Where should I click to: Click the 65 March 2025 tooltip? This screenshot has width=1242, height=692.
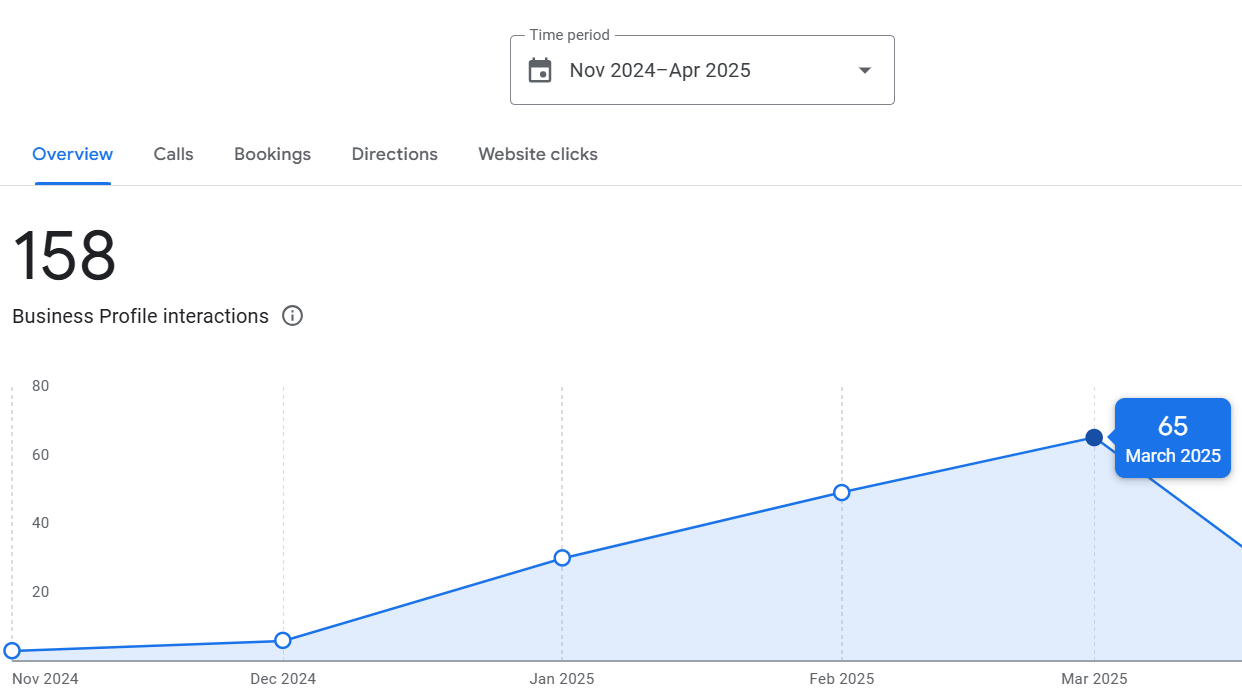coord(1172,438)
